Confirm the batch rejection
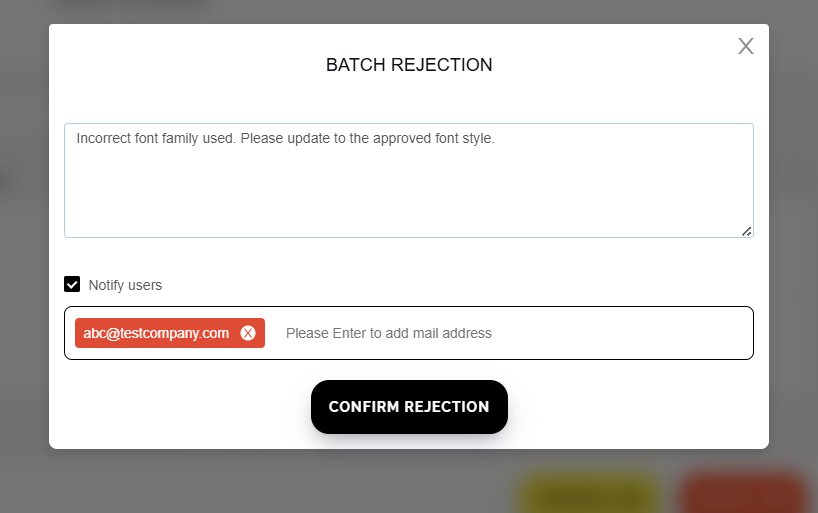818x513 pixels. click(x=409, y=407)
